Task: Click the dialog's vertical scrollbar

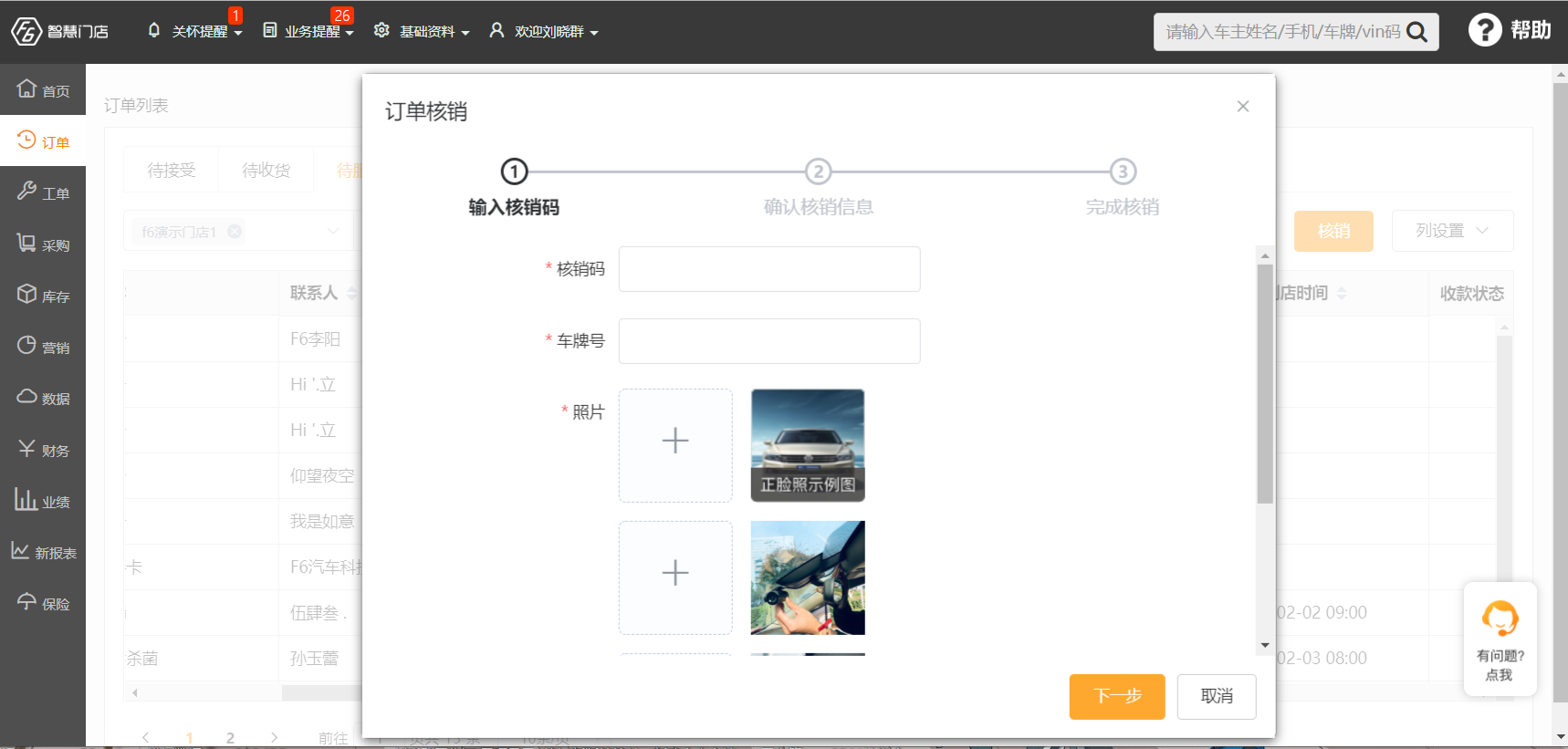Action: pyautogui.click(x=1265, y=383)
